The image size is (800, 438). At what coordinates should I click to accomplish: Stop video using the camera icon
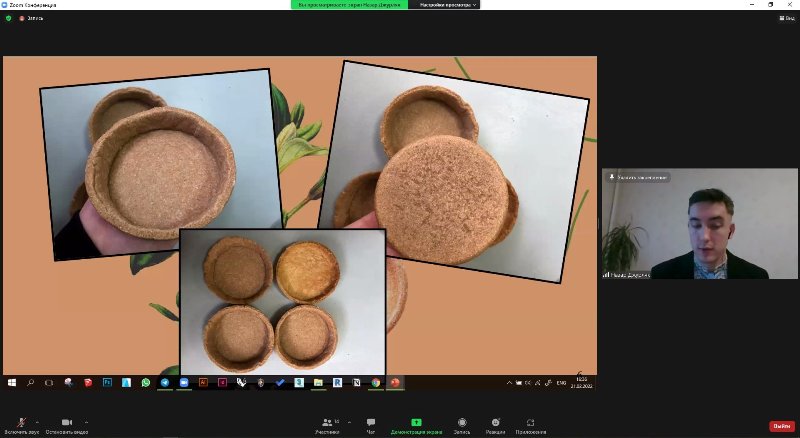pyautogui.click(x=67, y=423)
